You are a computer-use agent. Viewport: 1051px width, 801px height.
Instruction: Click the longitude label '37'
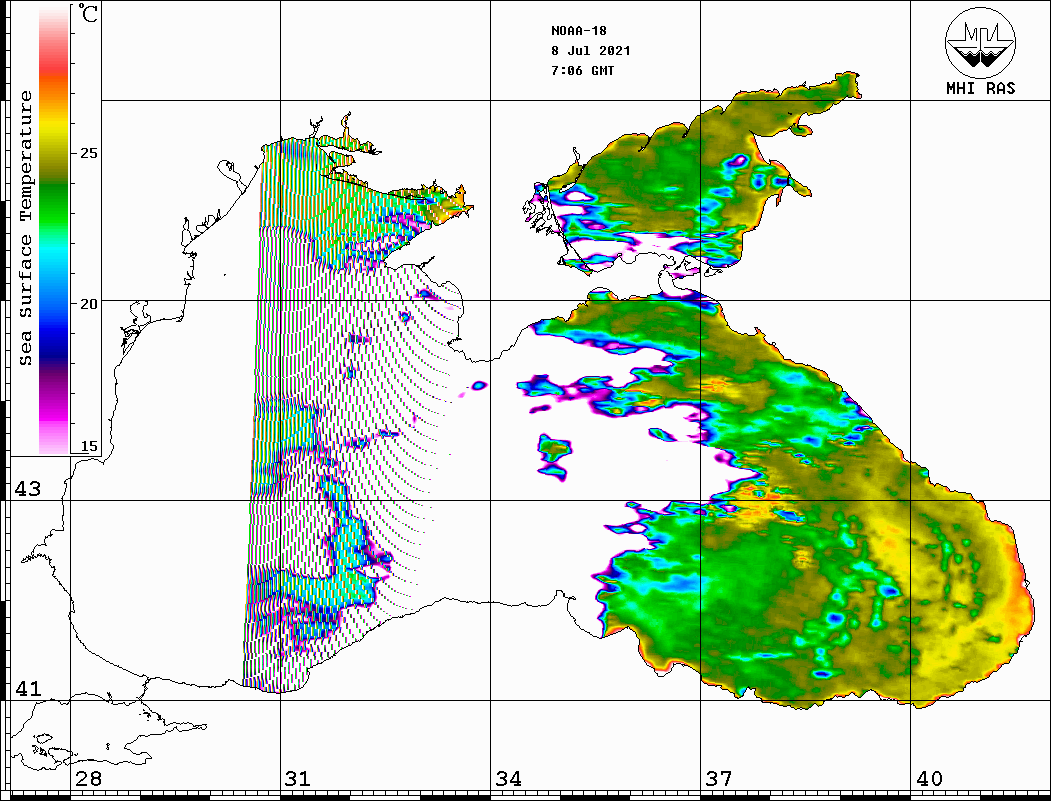click(719, 779)
